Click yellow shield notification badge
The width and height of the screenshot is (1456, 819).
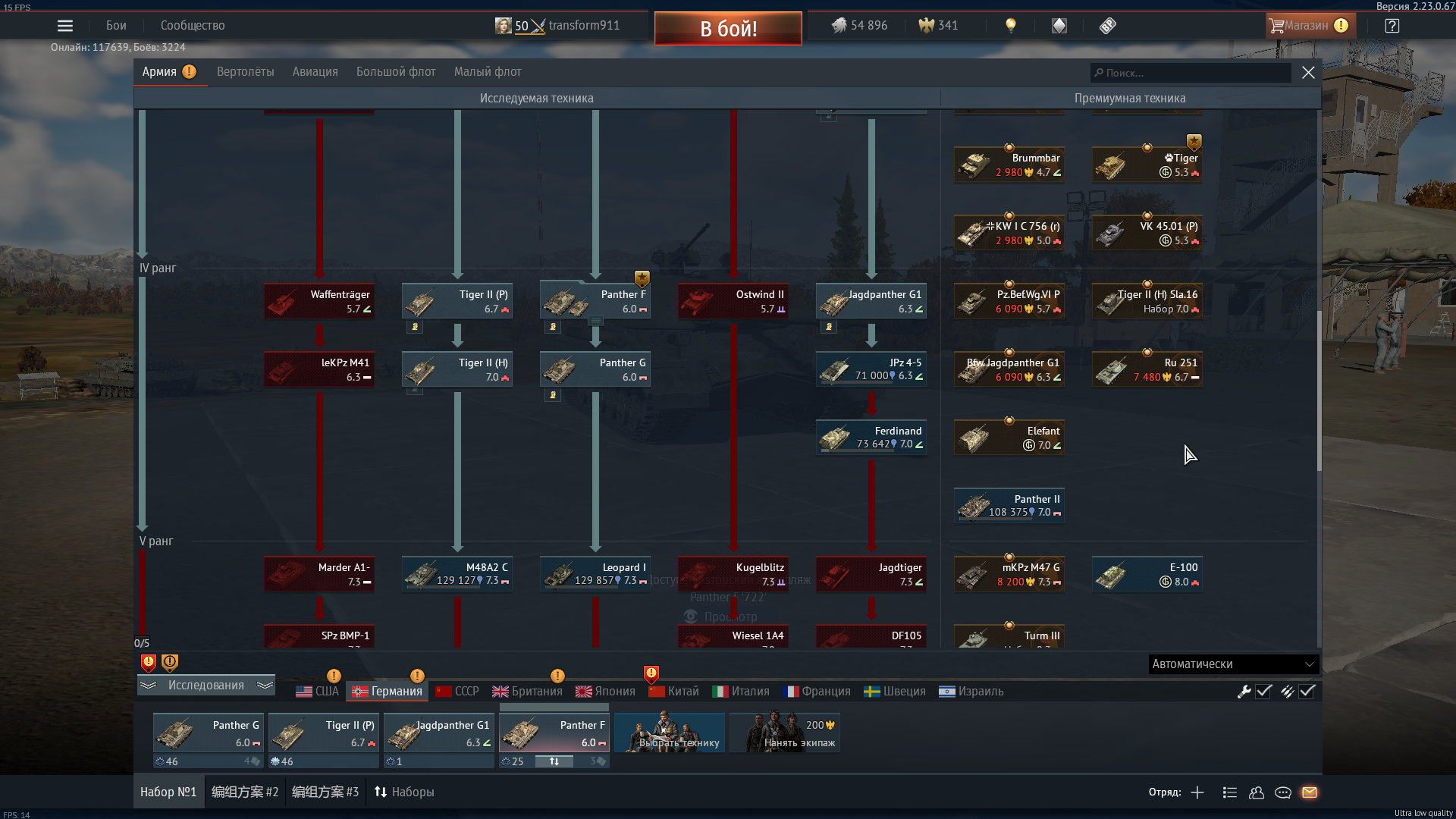point(170,664)
